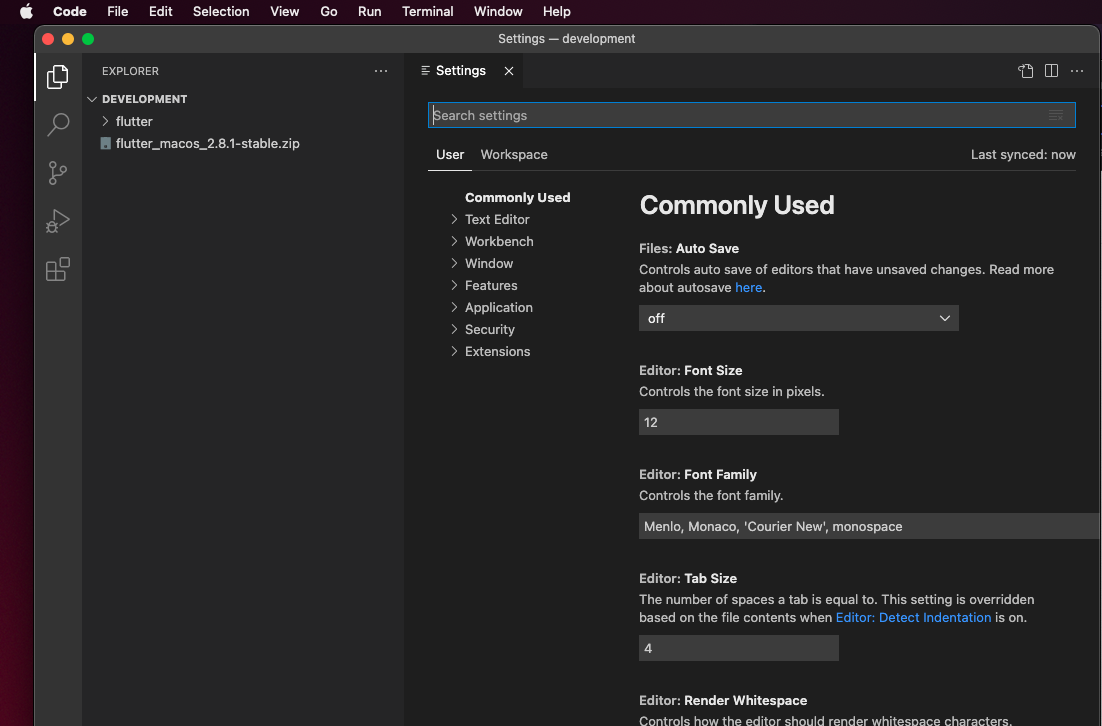
Task: Expand the Text Editor settings category
Action: 455,219
